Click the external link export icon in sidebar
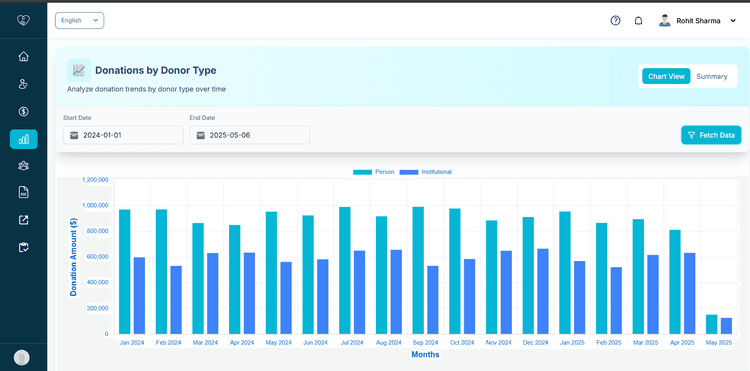 (23, 220)
